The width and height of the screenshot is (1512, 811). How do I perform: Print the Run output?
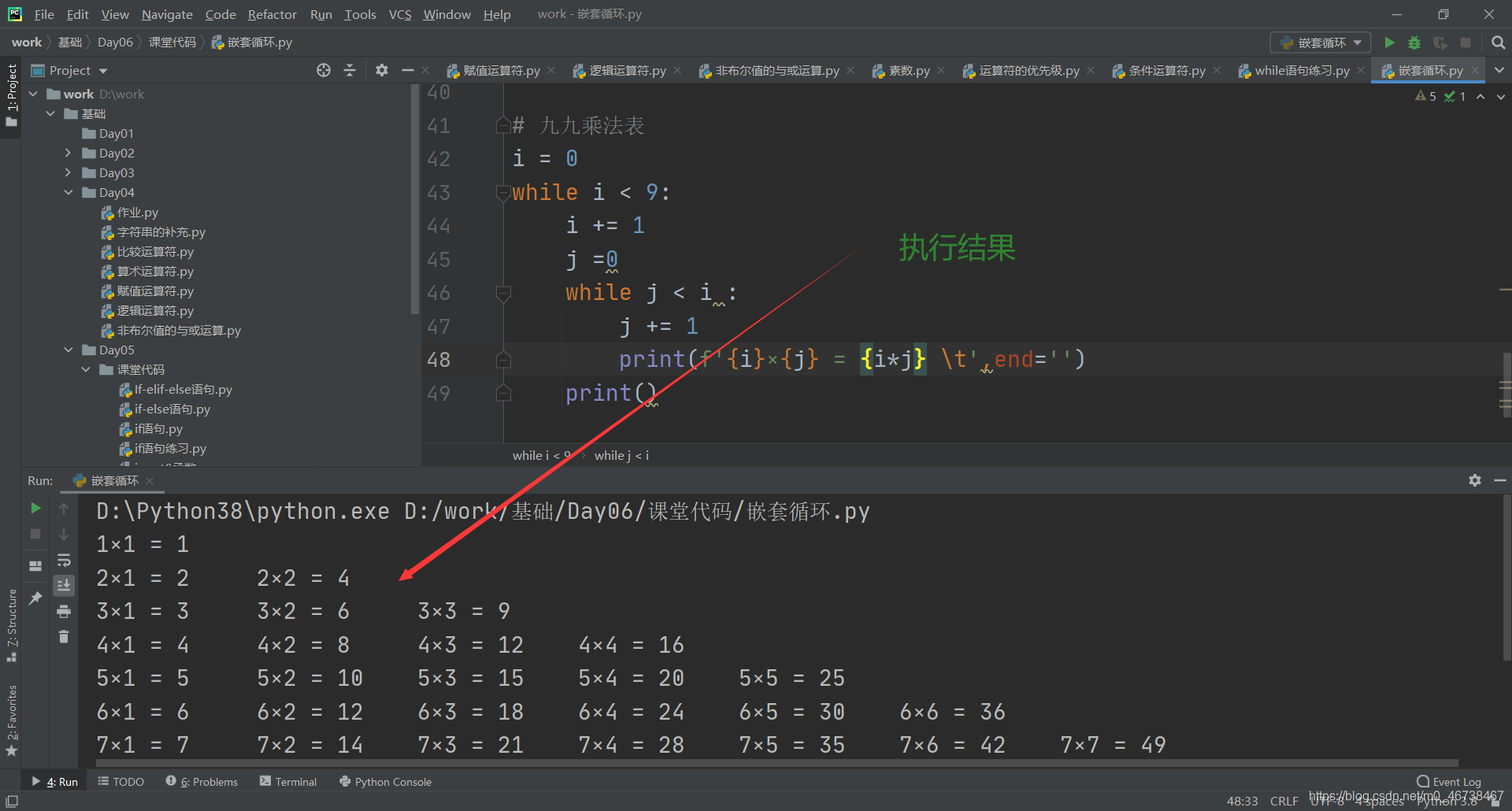pyautogui.click(x=64, y=611)
